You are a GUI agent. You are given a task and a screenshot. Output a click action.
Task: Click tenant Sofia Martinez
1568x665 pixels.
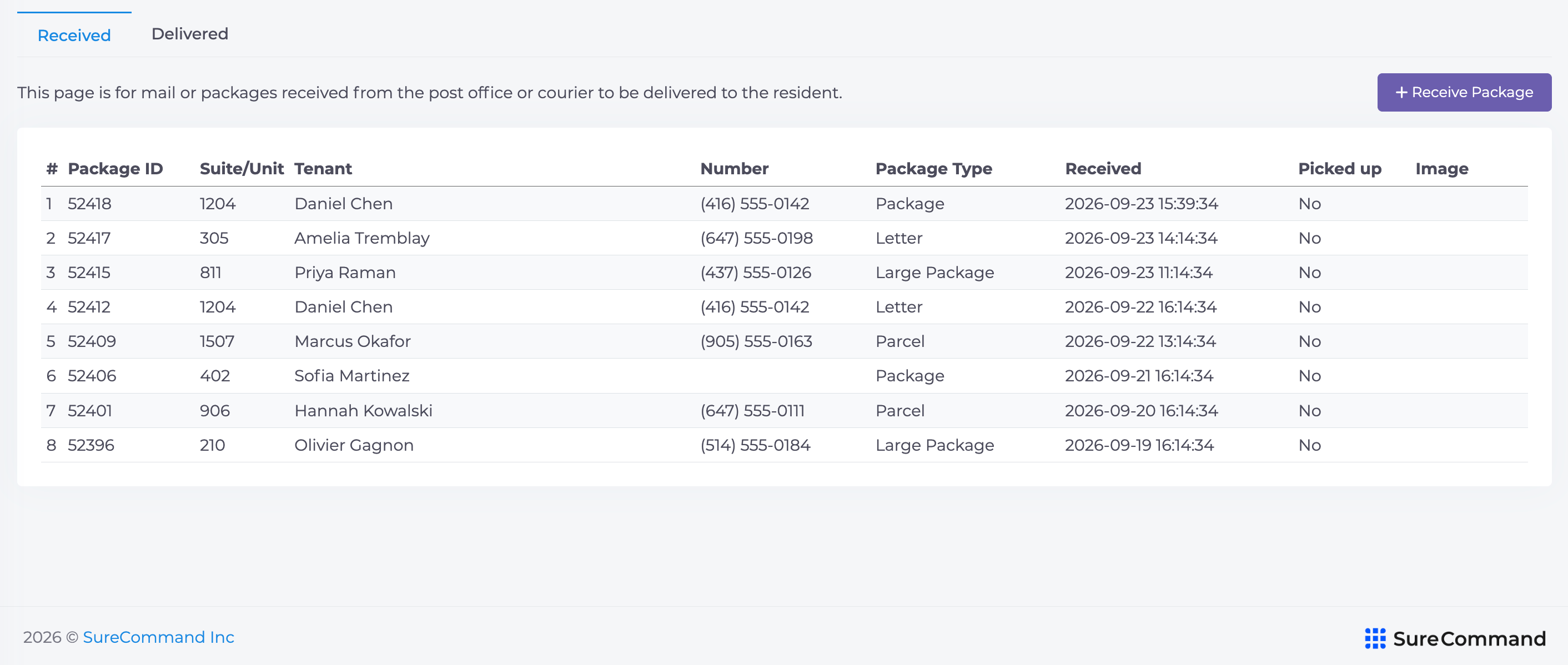click(x=352, y=375)
